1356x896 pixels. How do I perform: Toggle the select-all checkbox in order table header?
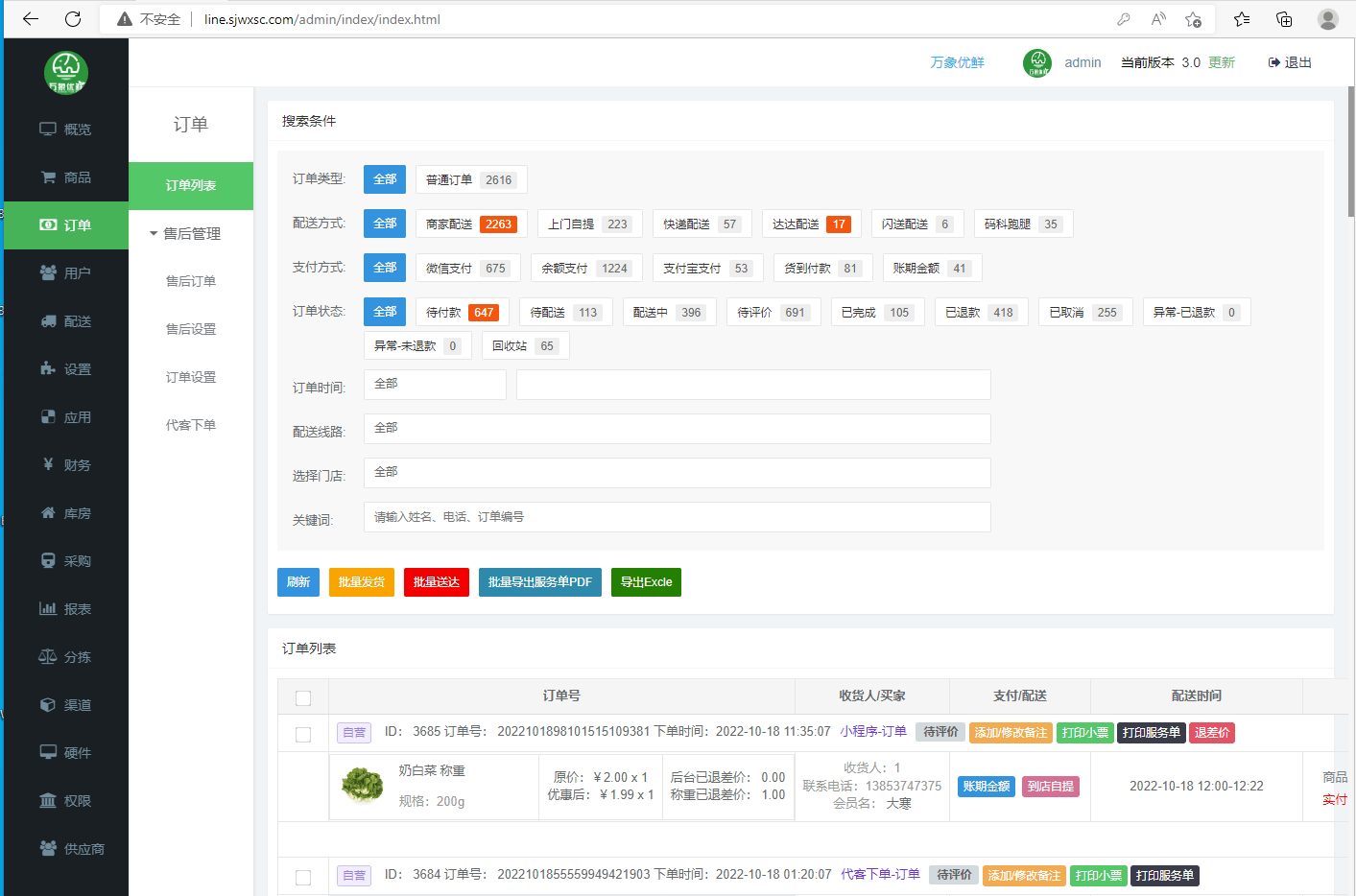click(x=303, y=697)
